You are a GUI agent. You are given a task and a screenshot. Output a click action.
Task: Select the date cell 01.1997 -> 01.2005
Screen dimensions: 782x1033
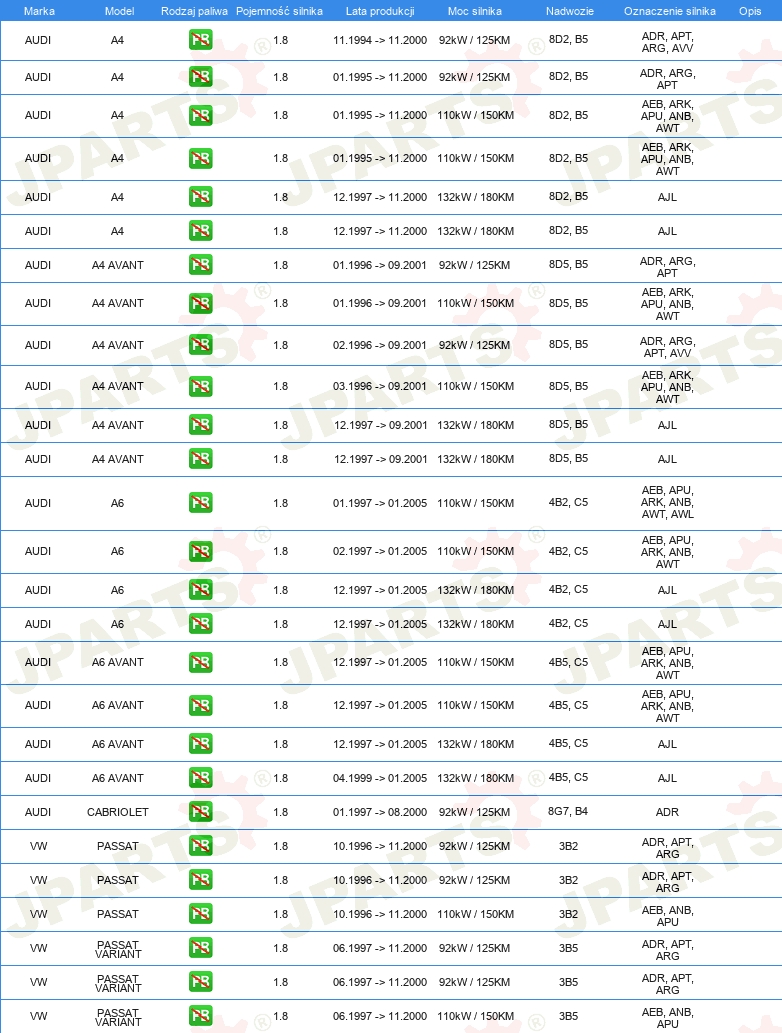(380, 503)
